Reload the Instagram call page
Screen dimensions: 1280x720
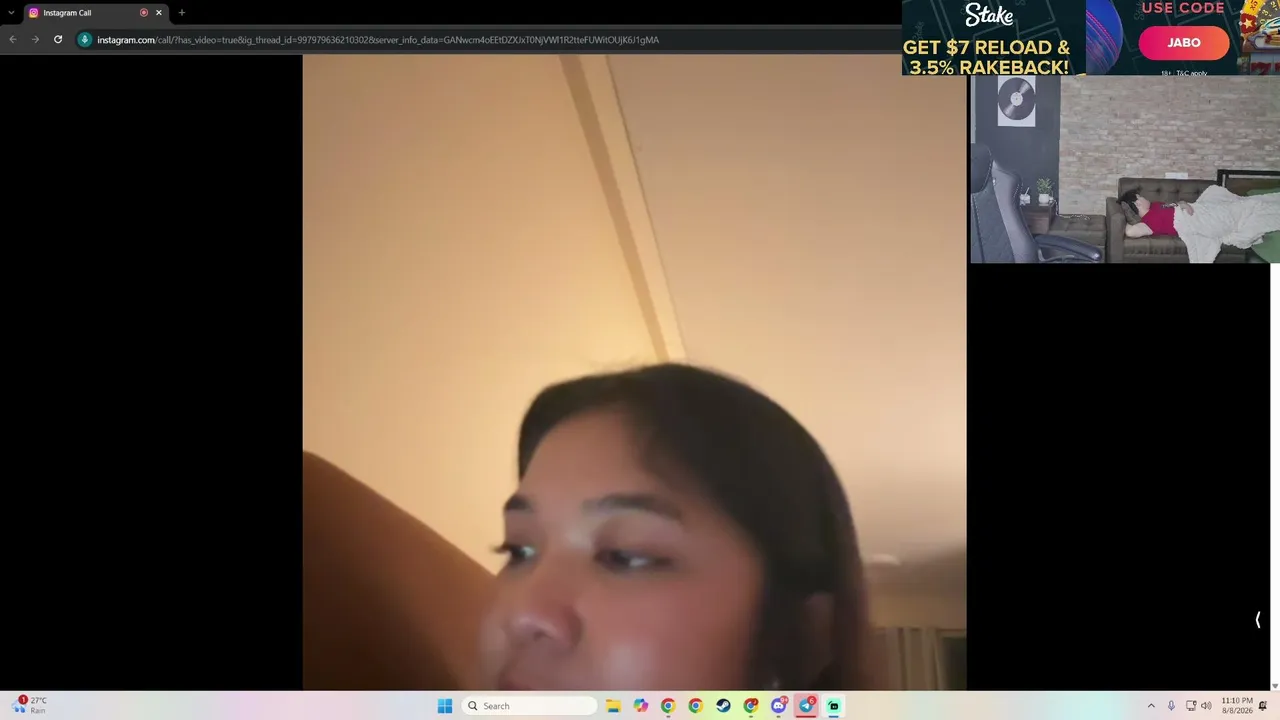[x=58, y=40]
